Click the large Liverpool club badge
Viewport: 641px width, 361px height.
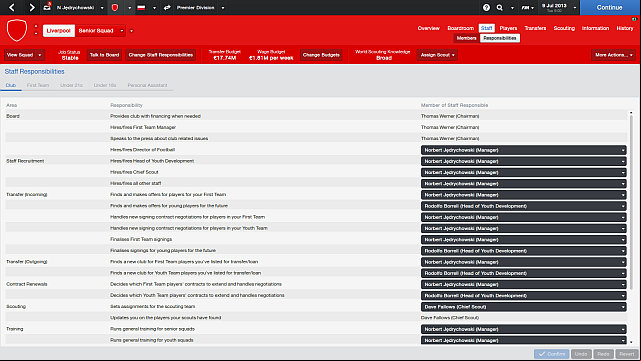pyautogui.click(x=17, y=30)
